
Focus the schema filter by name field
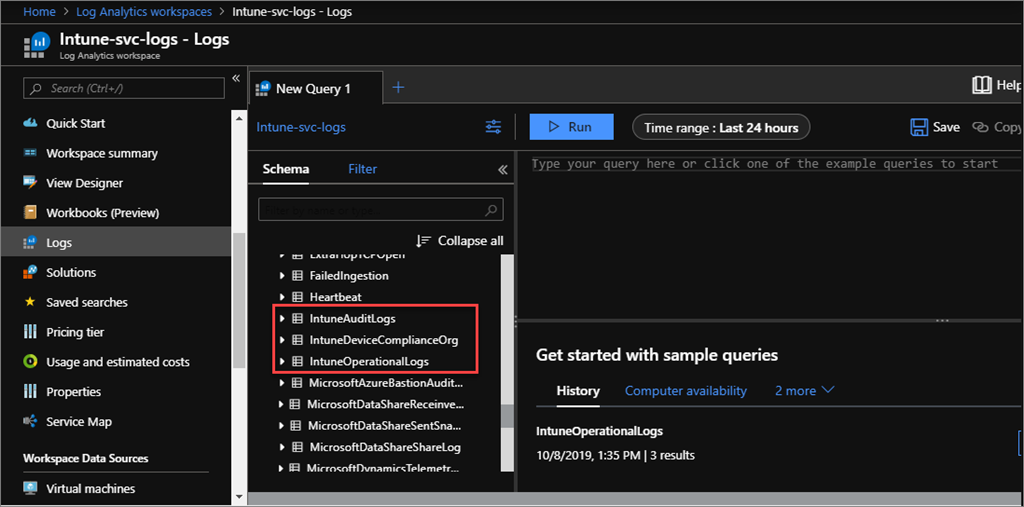coord(381,211)
